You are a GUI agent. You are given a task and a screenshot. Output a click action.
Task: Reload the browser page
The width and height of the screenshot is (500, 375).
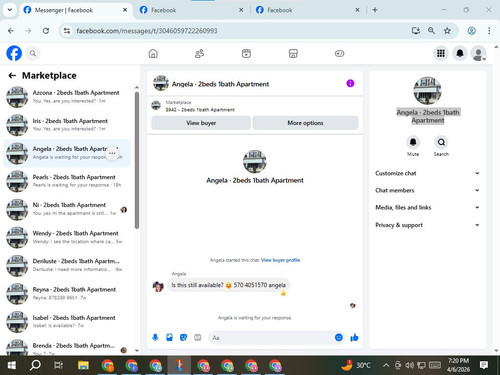click(46, 31)
